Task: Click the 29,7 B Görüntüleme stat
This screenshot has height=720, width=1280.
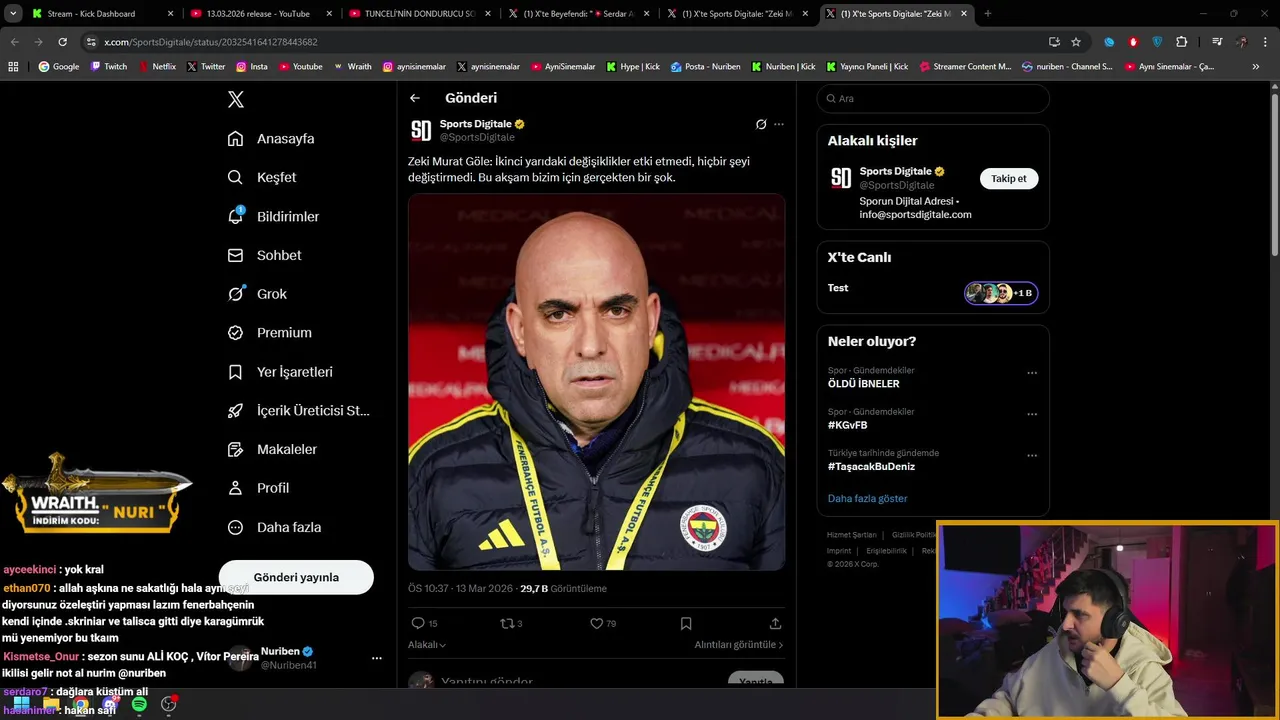Action: 563,589
